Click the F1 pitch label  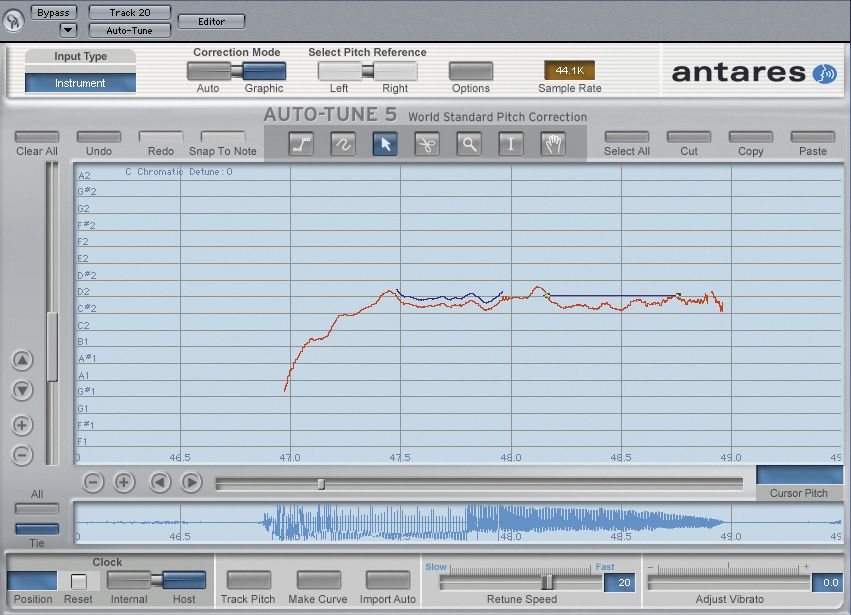(x=82, y=441)
